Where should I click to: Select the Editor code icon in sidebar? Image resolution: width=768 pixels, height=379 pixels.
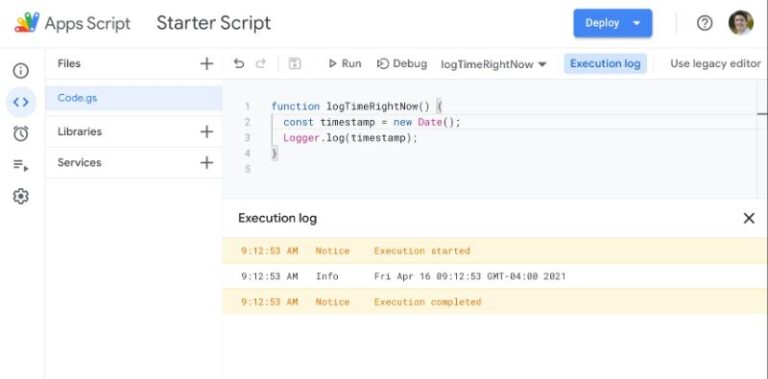pyautogui.click(x=21, y=102)
